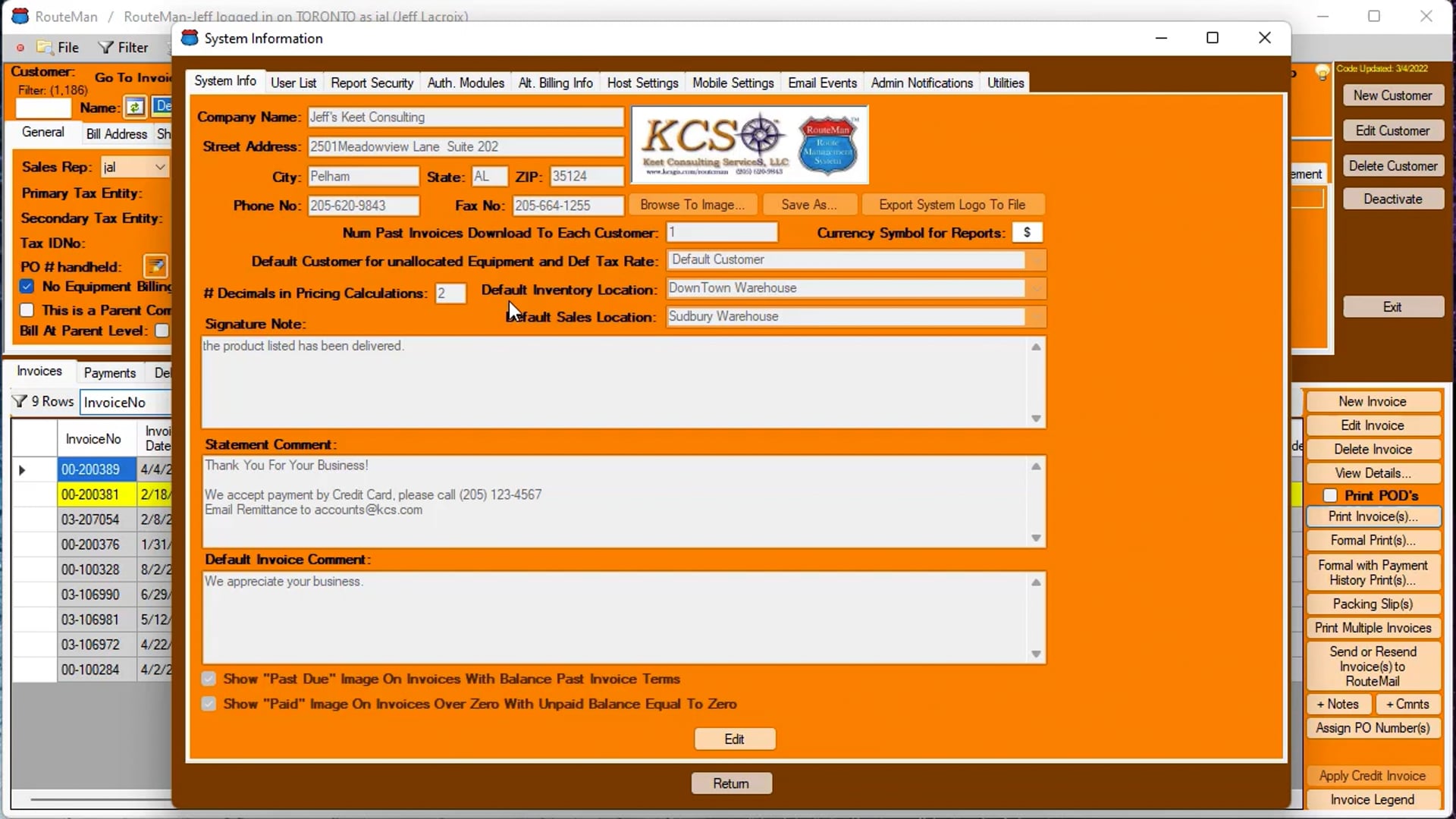Click the PO # handheld edit icon

[155, 266]
